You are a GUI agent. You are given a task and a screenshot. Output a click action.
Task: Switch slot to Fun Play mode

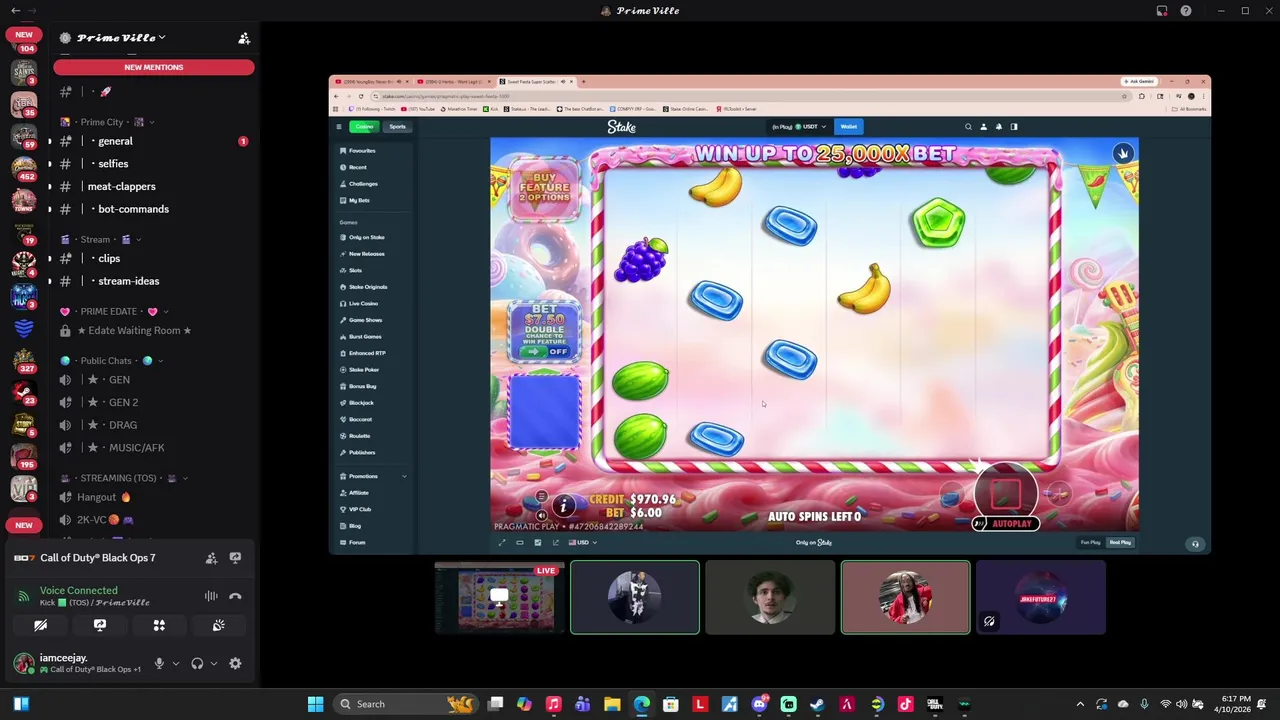1090,543
